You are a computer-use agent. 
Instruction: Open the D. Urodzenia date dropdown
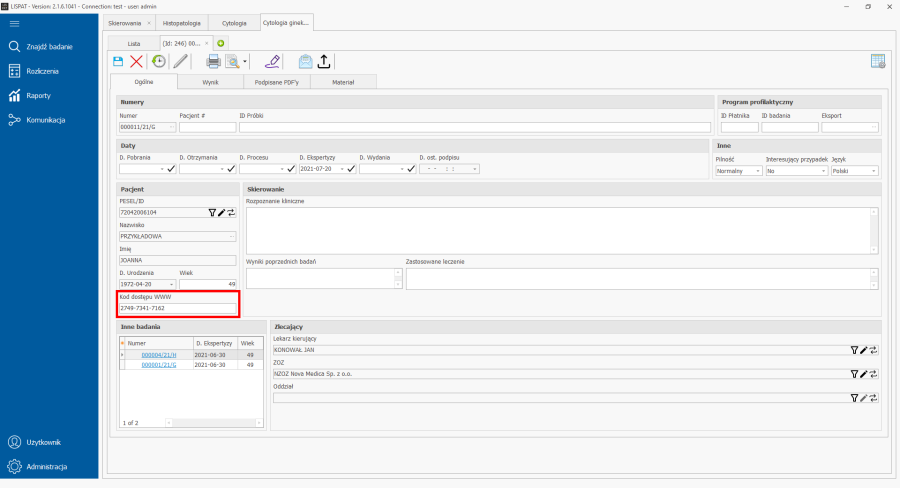click(x=172, y=284)
